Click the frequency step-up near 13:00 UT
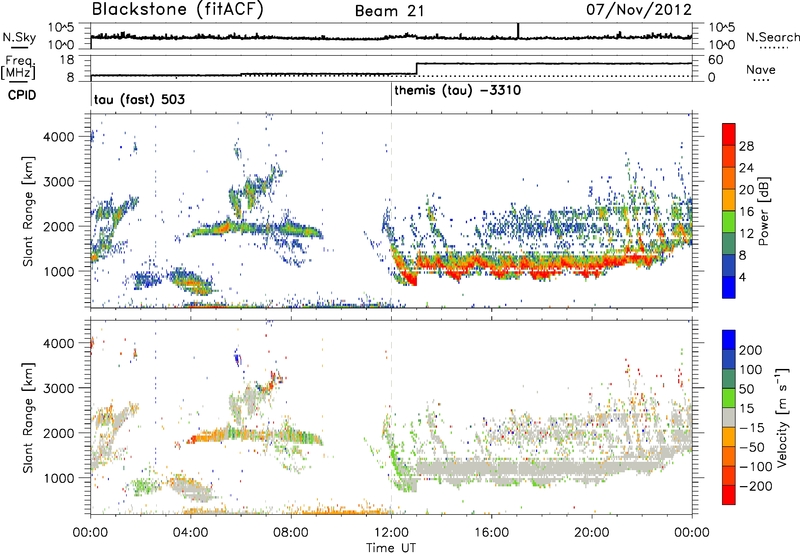Screen dimensions: 800x554 [417, 68]
